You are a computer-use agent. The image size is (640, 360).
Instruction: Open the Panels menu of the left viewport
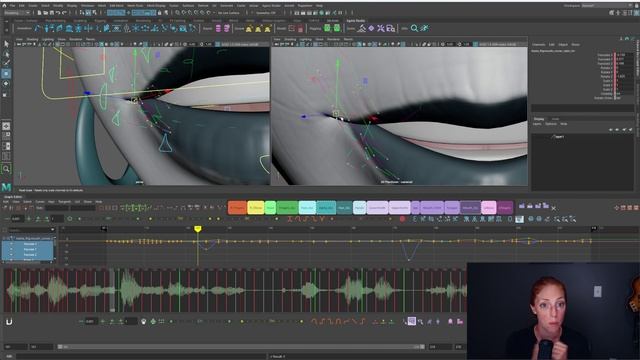tap(90, 39)
